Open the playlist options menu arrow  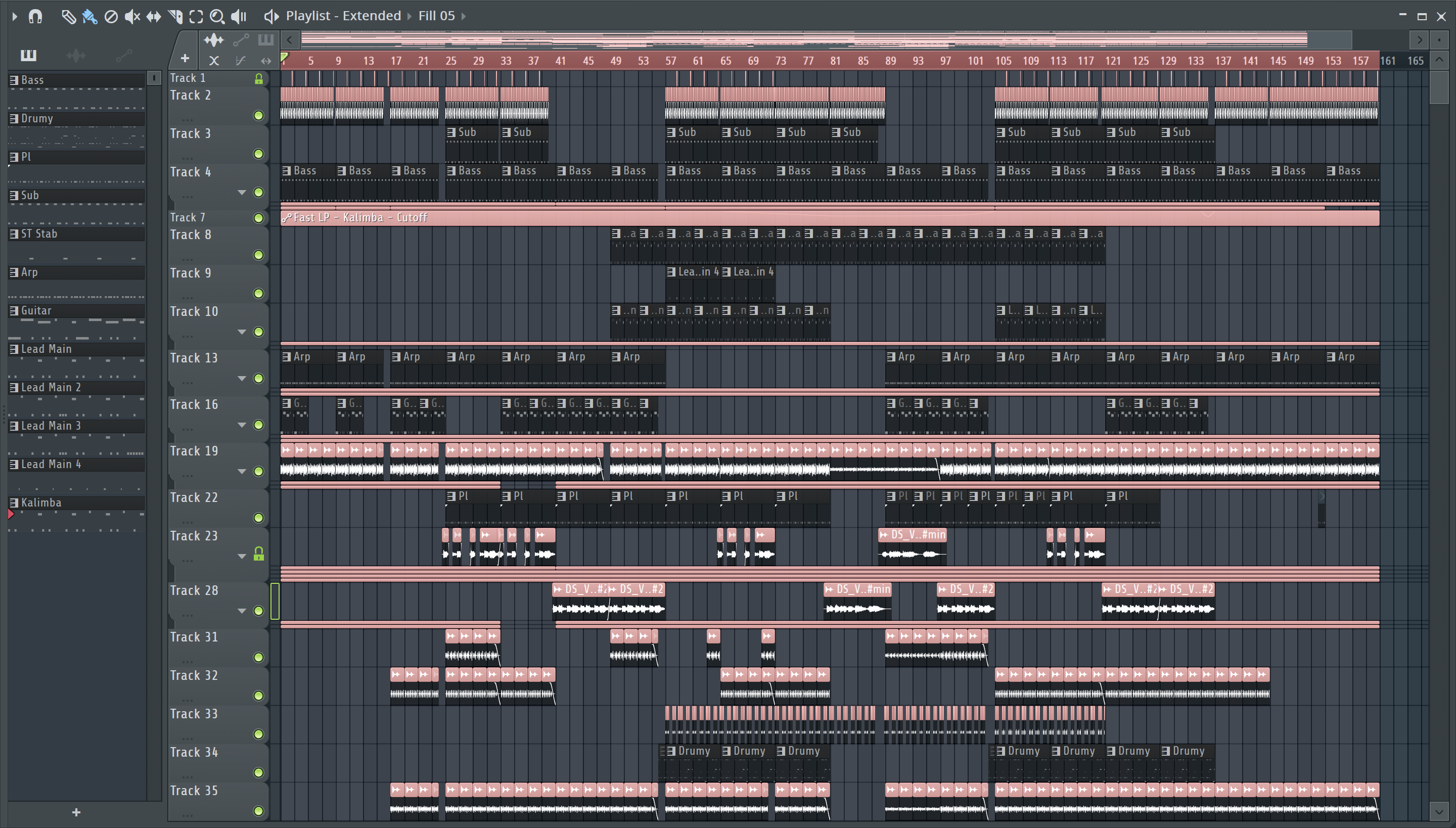tap(15, 16)
